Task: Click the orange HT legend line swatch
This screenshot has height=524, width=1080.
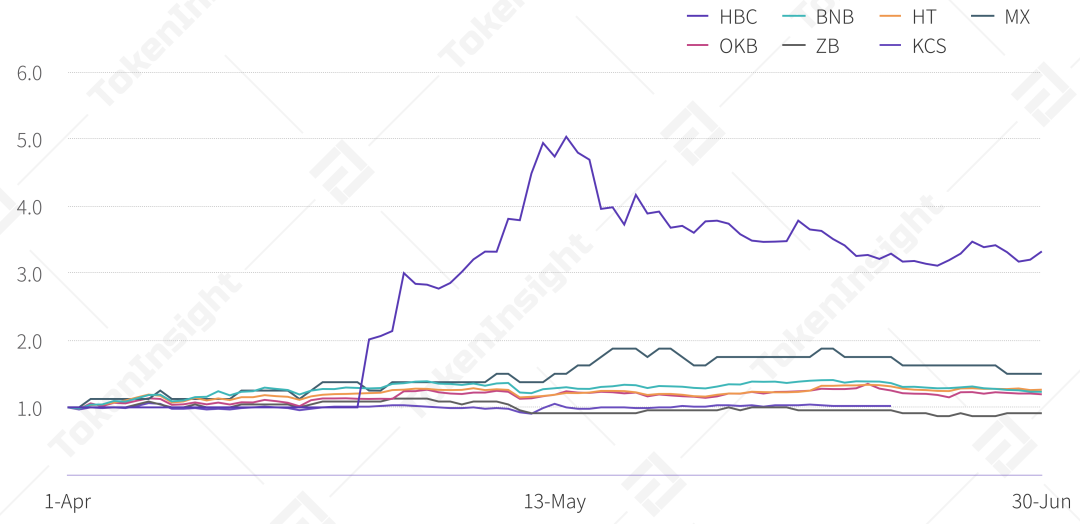Action: pyautogui.click(x=890, y=17)
